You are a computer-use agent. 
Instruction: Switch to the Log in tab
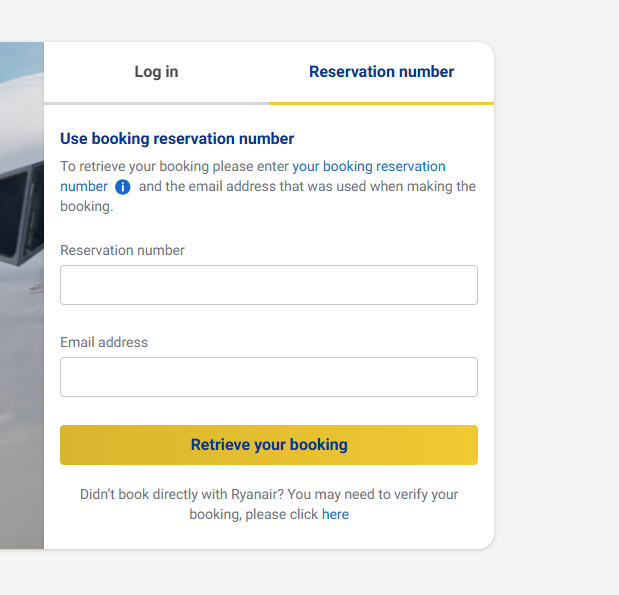click(156, 72)
